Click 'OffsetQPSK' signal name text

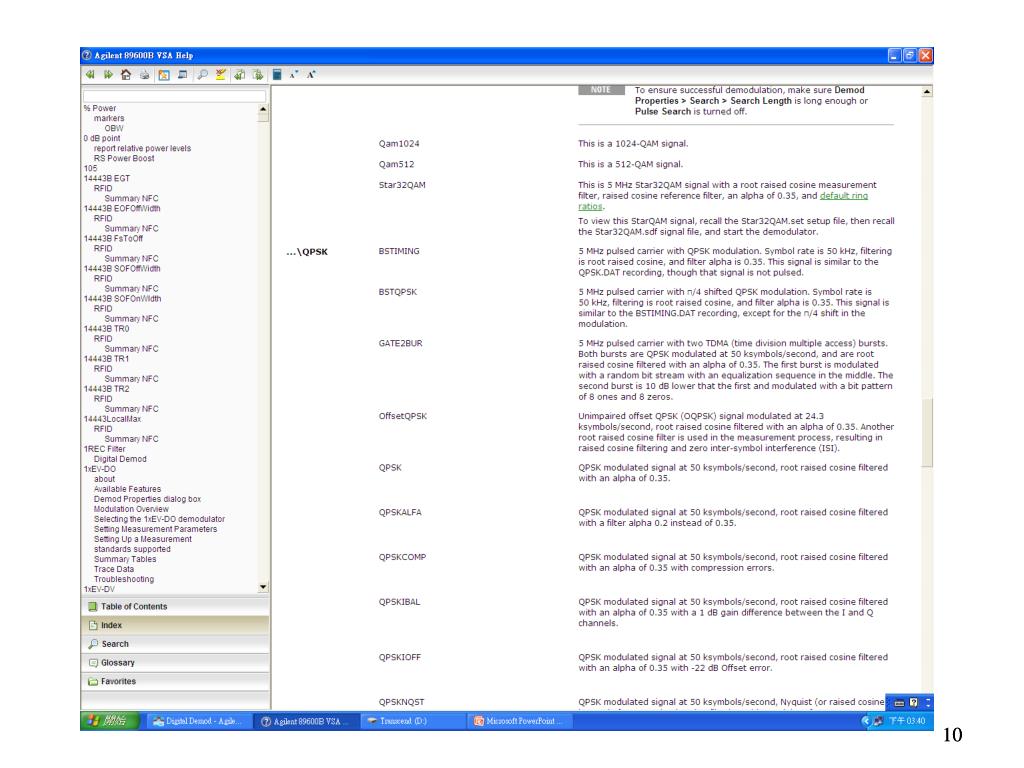[x=402, y=416]
